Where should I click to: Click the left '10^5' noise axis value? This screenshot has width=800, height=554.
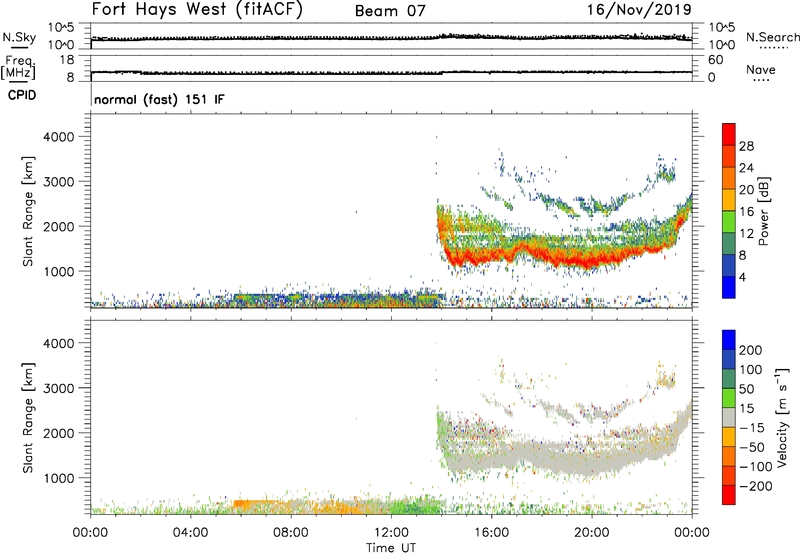61,27
